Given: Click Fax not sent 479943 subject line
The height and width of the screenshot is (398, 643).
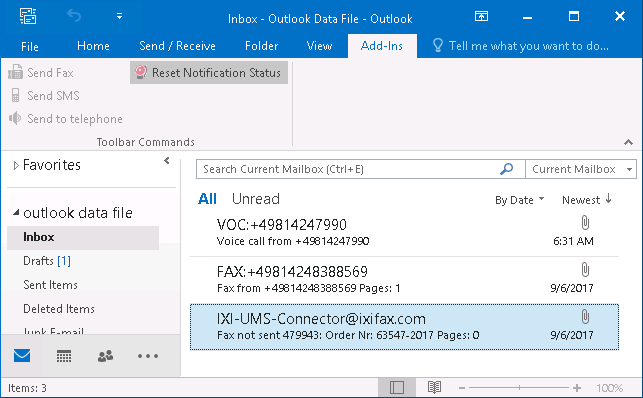Looking at the screenshot, I should pos(348,335).
